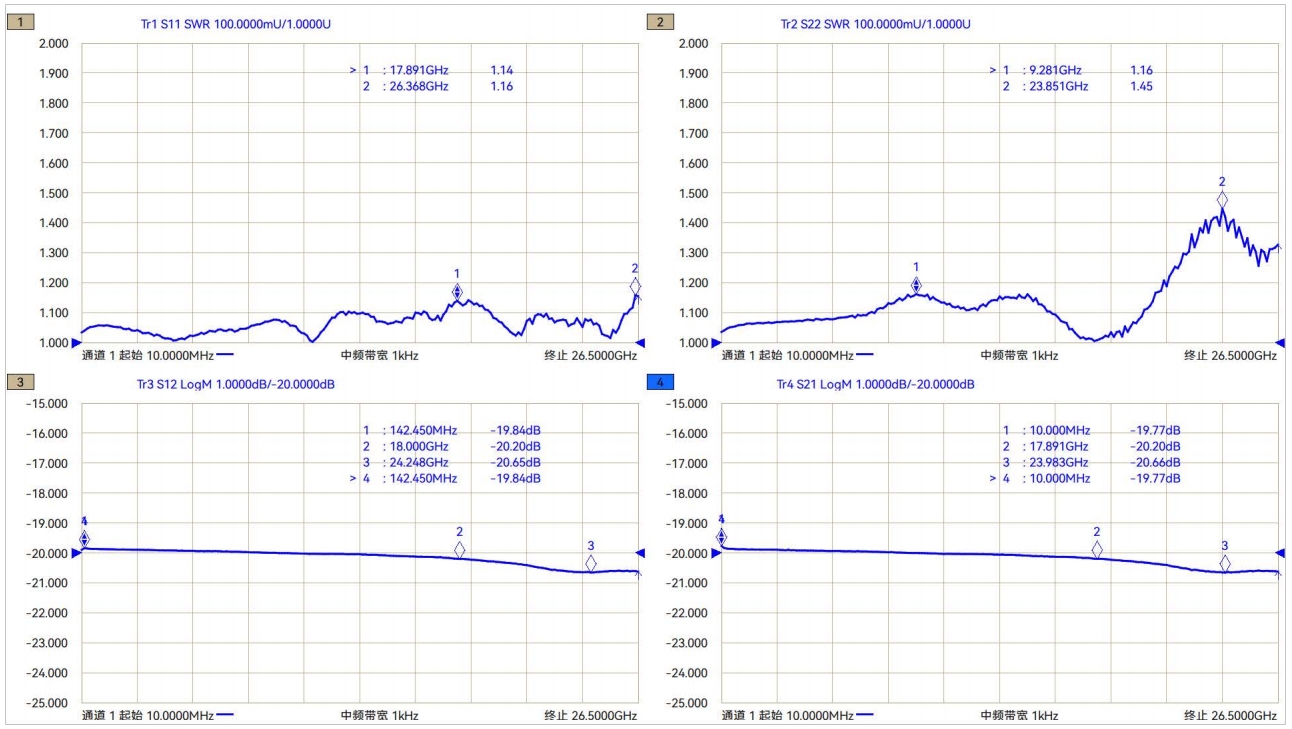Select marker 2 diamond at S22 peak
The width and height of the screenshot is (1292, 729).
pos(1222,200)
